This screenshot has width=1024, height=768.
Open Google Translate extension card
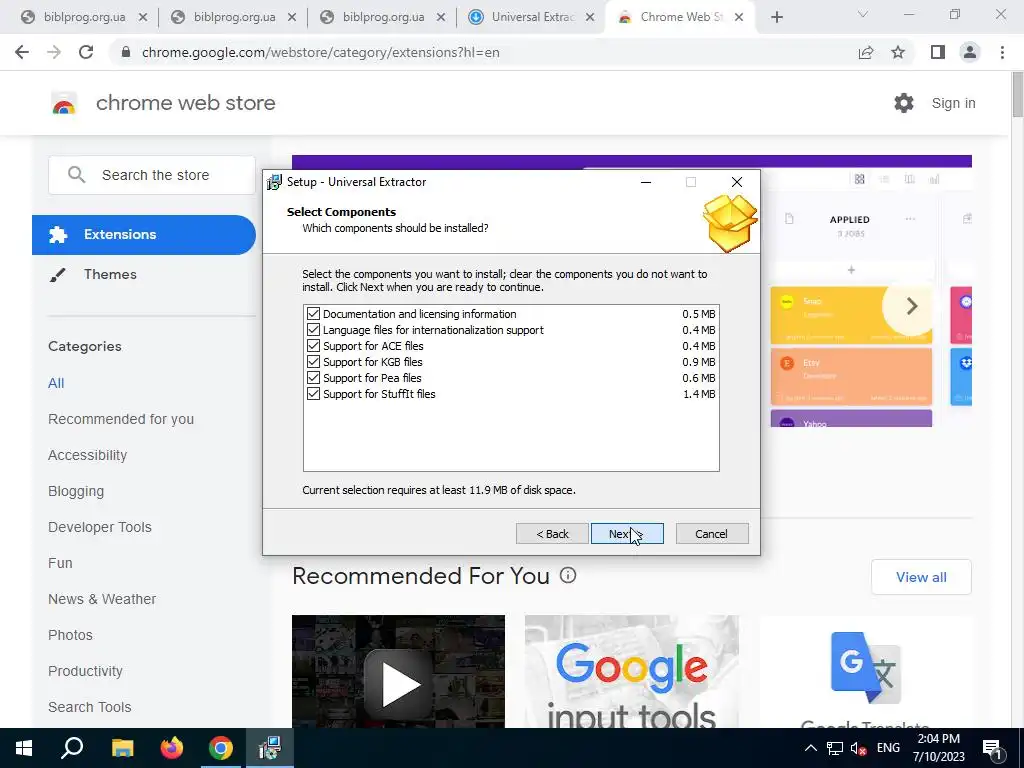pos(866,671)
